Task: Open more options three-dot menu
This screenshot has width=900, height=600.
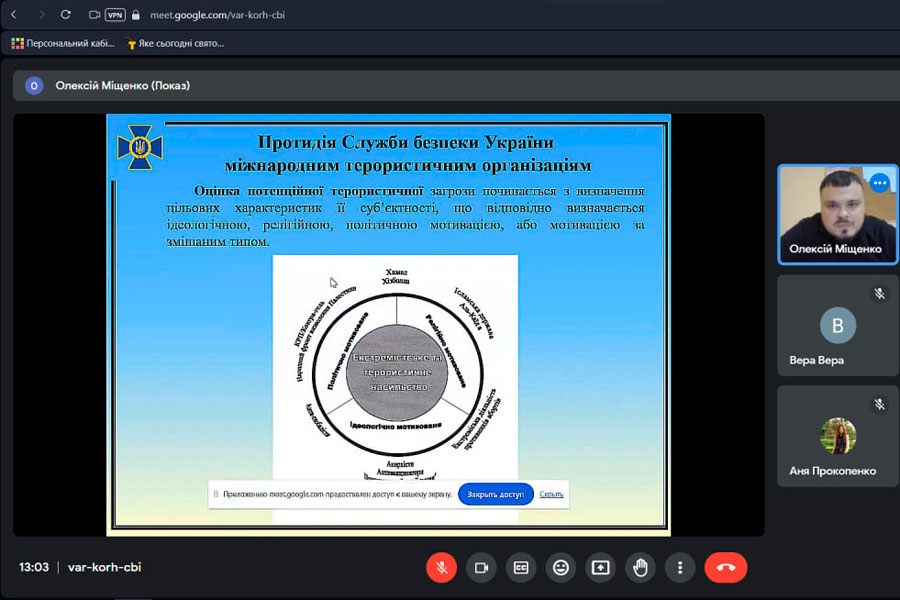Action: (680, 567)
